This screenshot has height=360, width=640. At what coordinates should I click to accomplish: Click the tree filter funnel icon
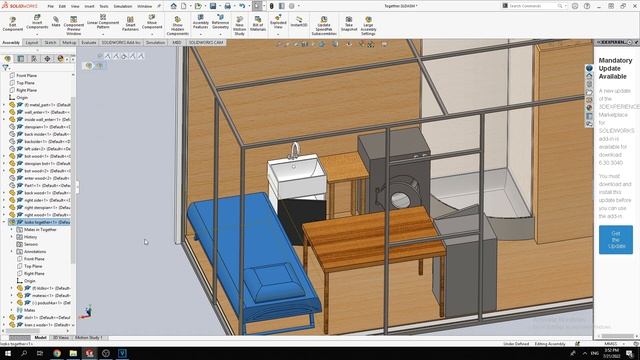5,67
